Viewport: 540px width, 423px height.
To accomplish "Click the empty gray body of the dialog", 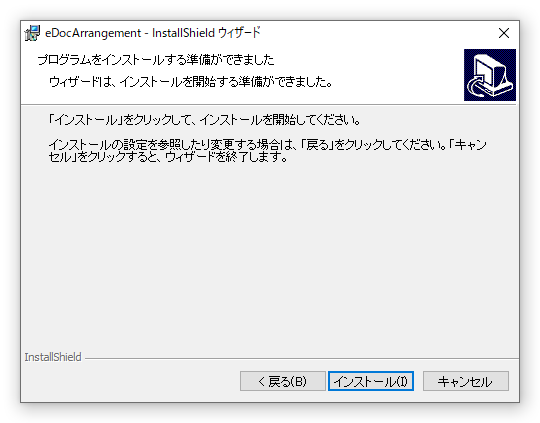I will tap(270, 255).
